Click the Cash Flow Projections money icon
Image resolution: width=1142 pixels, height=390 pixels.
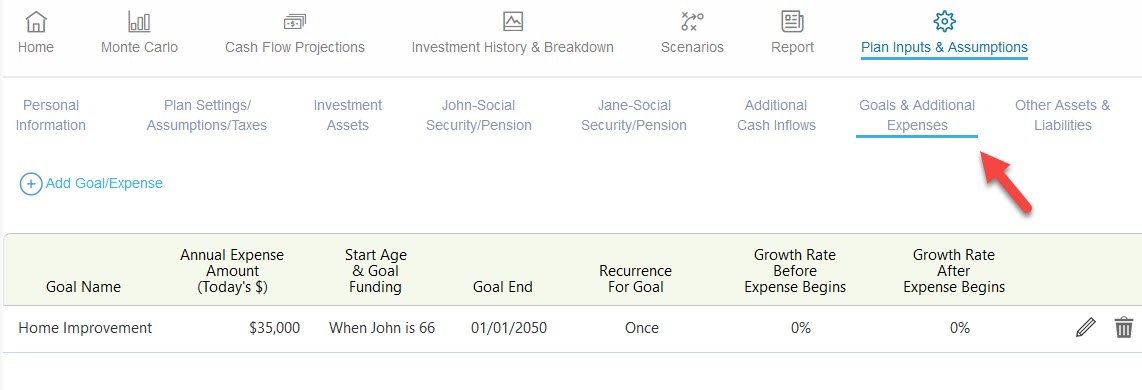coord(294,21)
